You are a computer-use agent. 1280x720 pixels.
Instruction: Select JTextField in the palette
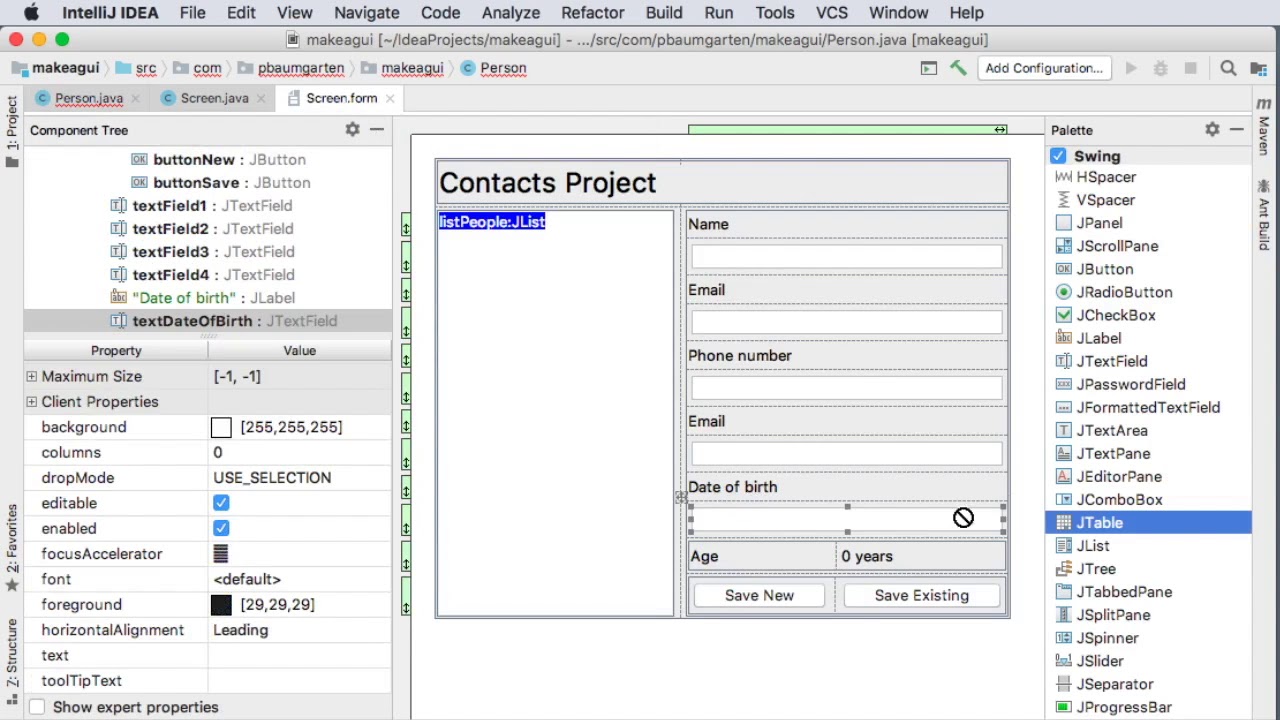tap(1112, 361)
